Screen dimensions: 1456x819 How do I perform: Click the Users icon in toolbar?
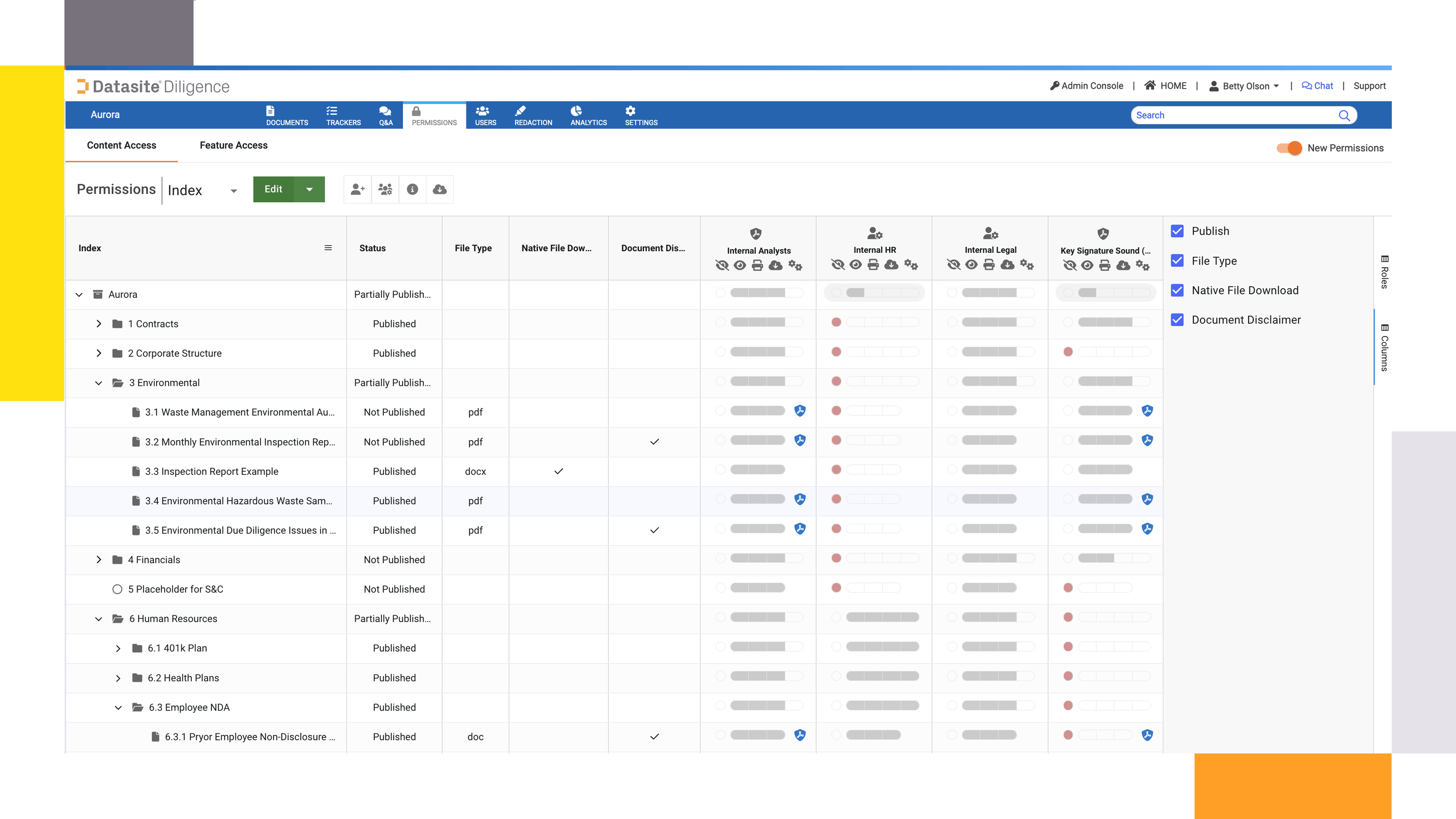[x=483, y=114]
